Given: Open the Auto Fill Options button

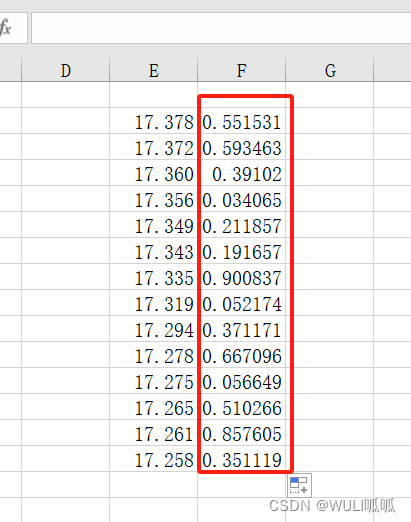Looking at the screenshot, I should click(299, 485).
